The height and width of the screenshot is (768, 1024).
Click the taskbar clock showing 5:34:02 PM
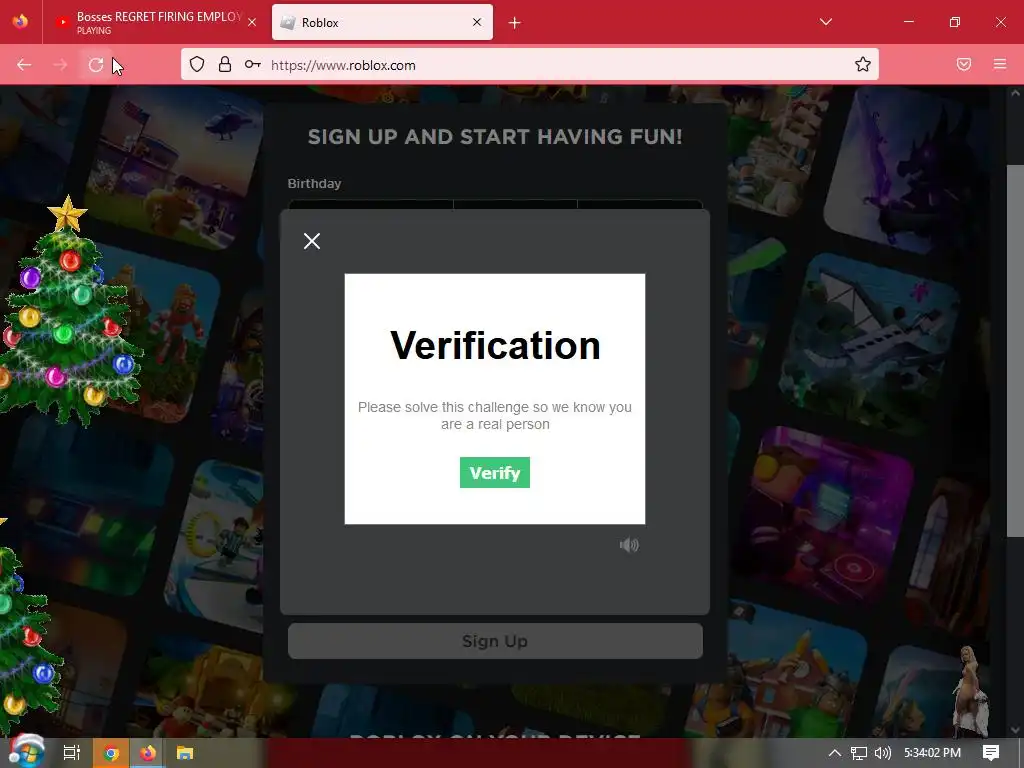tap(932, 753)
